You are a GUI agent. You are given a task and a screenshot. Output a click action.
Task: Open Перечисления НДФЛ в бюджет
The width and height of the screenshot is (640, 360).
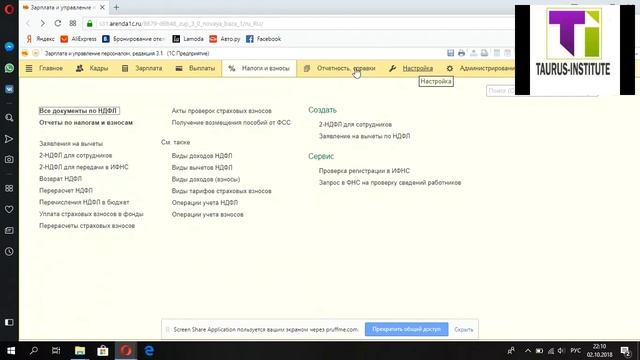pyautogui.click(x=84, y=202)
